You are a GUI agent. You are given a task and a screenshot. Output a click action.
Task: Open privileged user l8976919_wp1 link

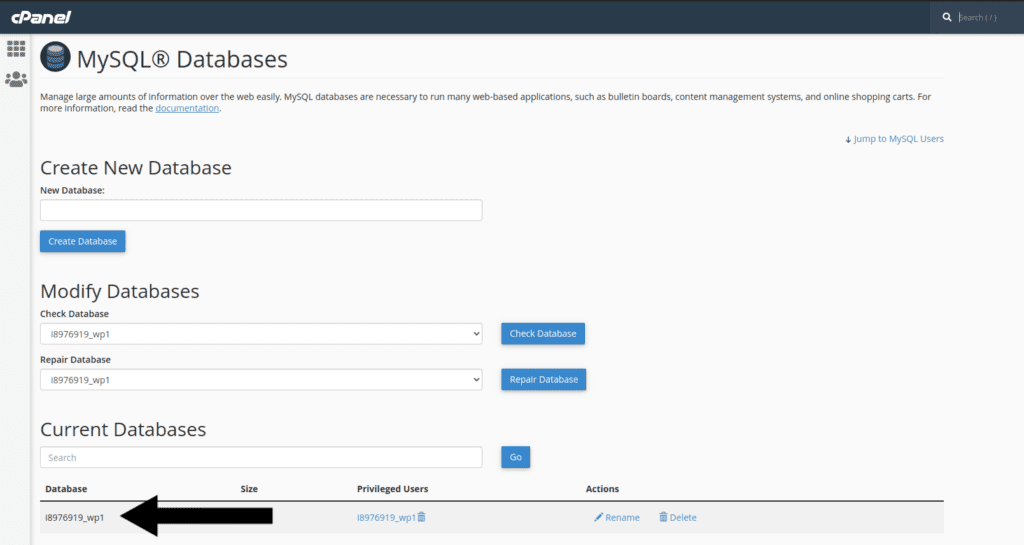point(385,517)
